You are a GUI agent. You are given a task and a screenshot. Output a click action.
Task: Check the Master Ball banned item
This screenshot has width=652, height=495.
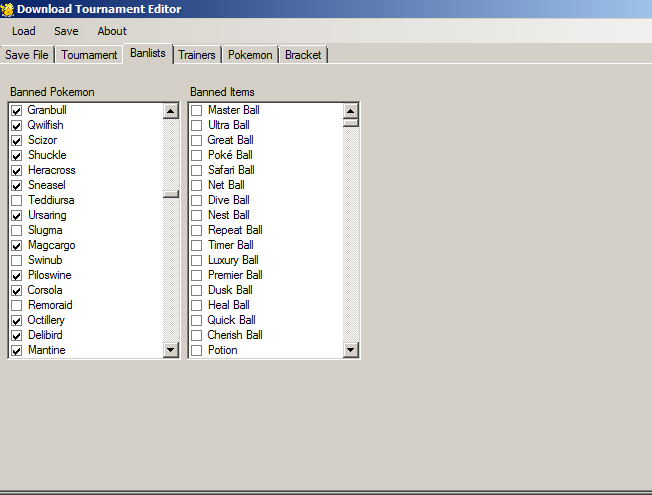point(197,110)
